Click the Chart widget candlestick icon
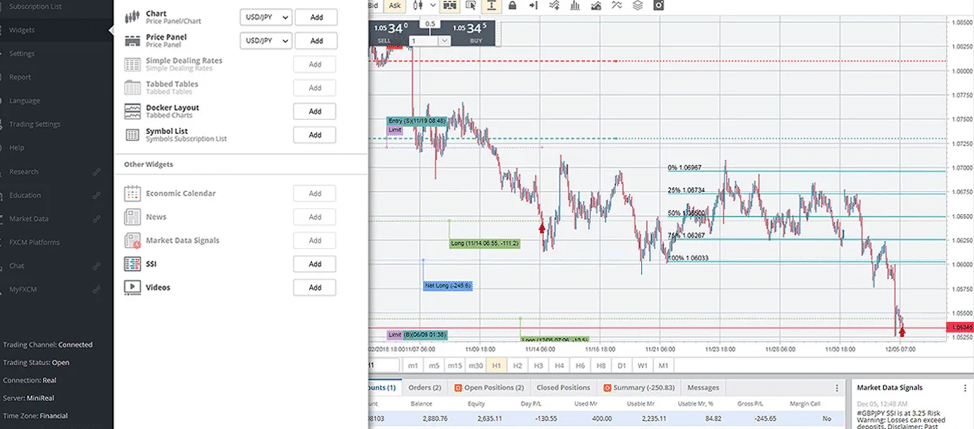974x429 pixels. click(132, 17)
